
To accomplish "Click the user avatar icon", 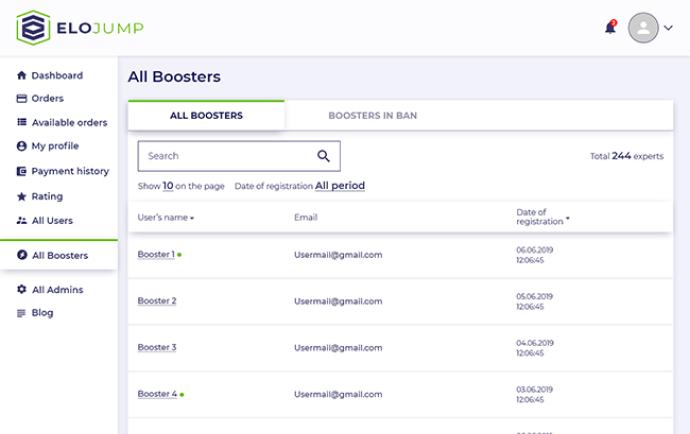I will click(643, 28).
